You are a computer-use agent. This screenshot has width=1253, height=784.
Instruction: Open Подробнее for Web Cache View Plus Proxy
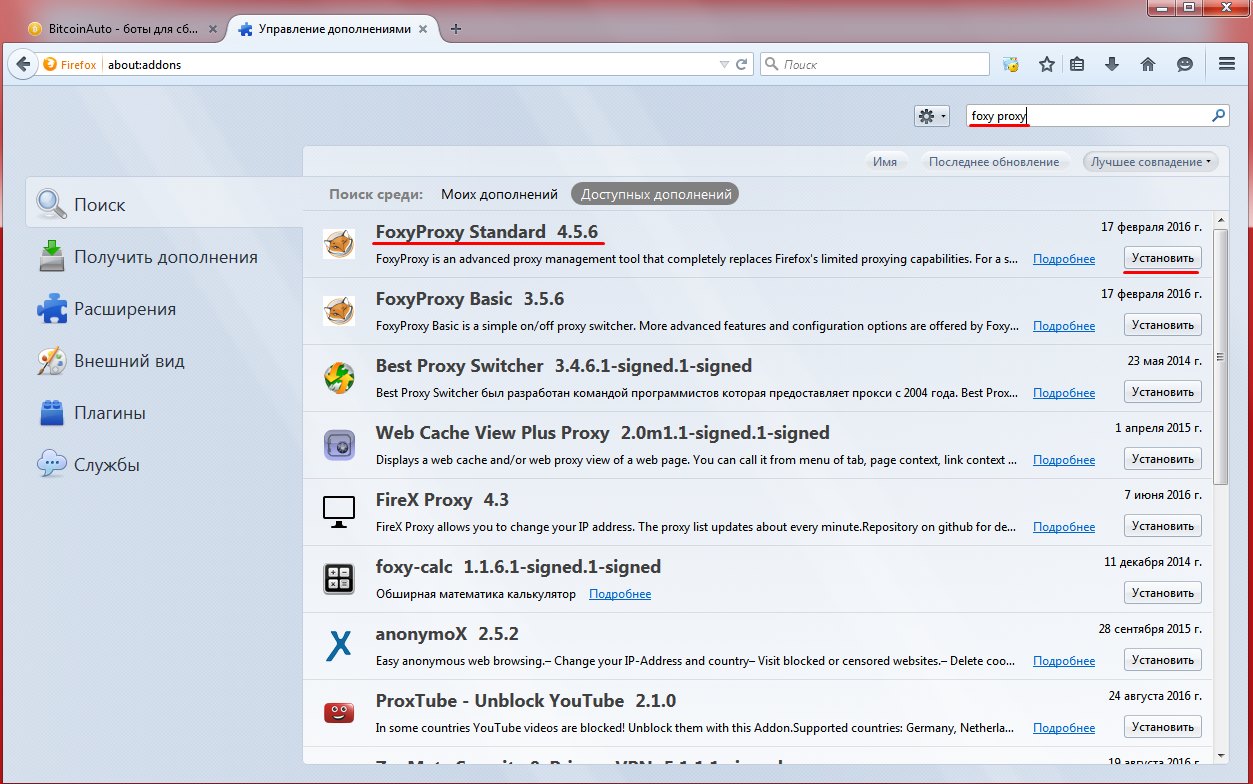[1064, 460]
